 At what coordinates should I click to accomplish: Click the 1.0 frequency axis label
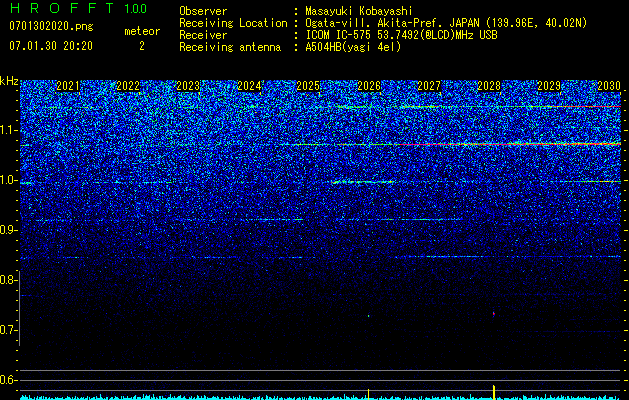(x=7, y=180)
